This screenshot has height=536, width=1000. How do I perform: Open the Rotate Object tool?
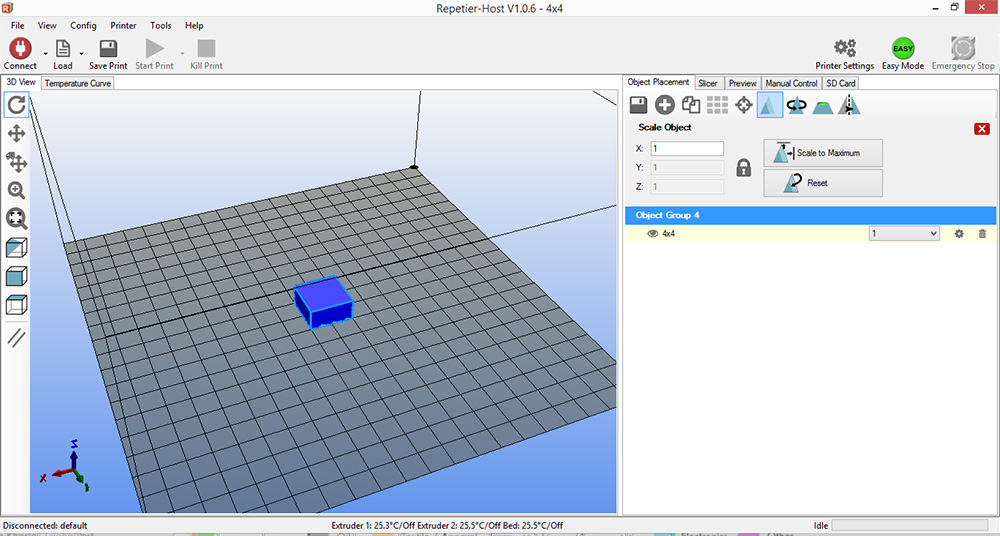click(x=797, y=105)
